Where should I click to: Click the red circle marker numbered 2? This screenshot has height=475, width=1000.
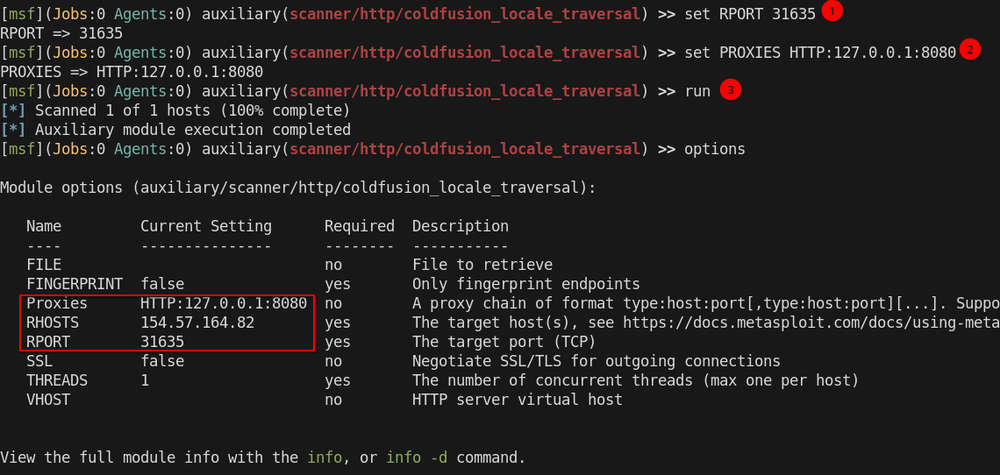(x=970, y=50)
